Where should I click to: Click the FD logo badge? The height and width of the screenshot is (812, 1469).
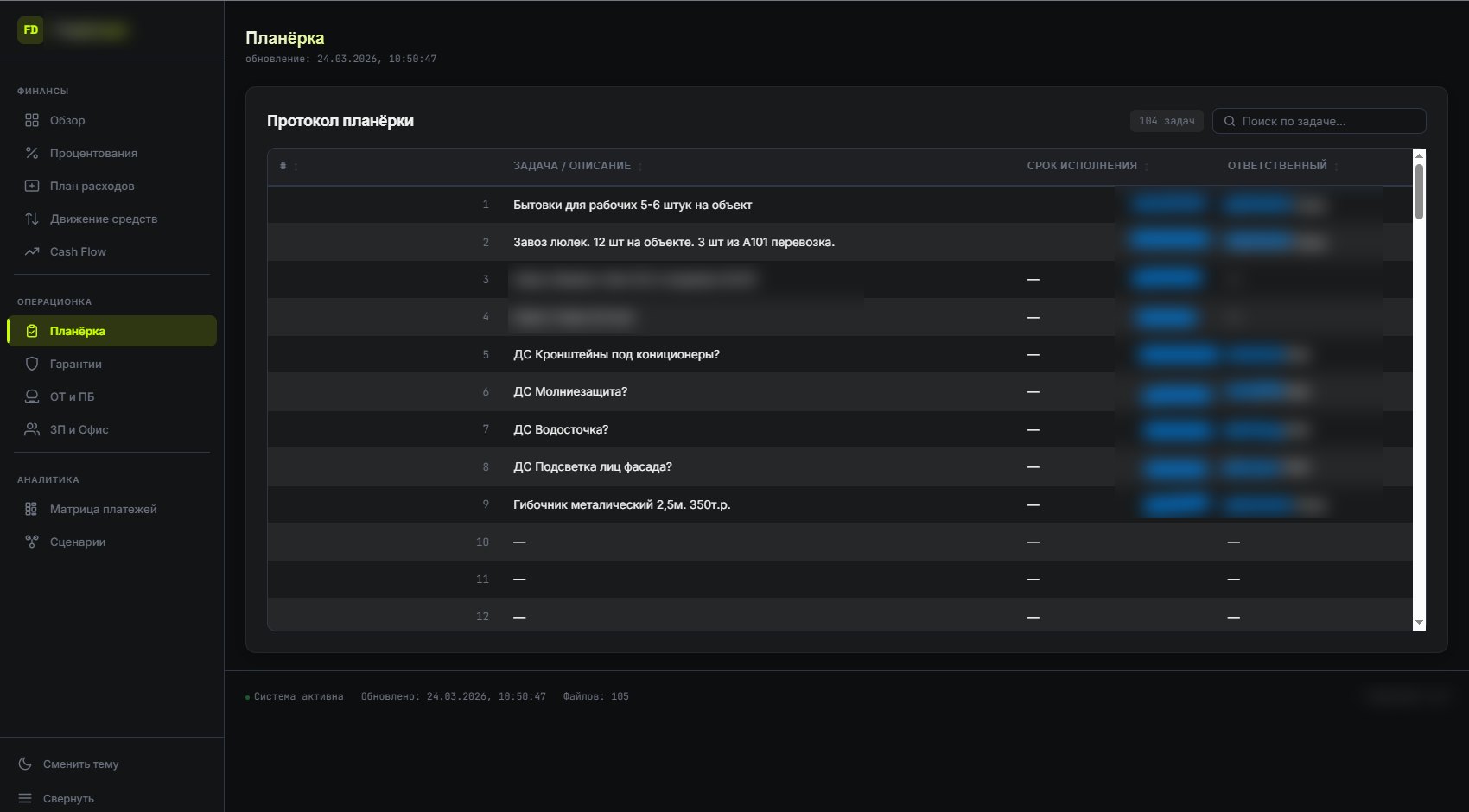click(30, 30)
